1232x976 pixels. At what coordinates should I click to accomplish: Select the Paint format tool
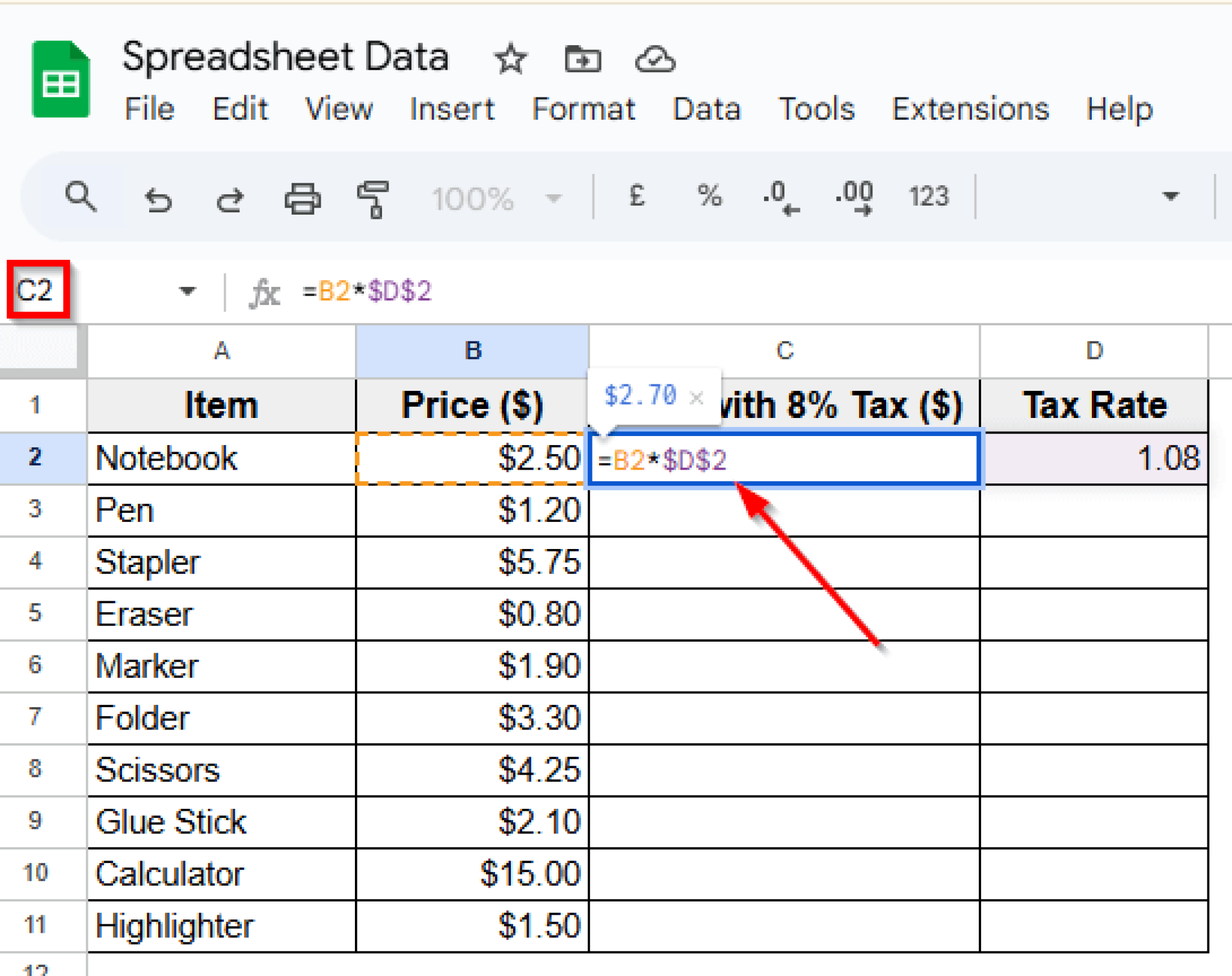tap(373, 198)
